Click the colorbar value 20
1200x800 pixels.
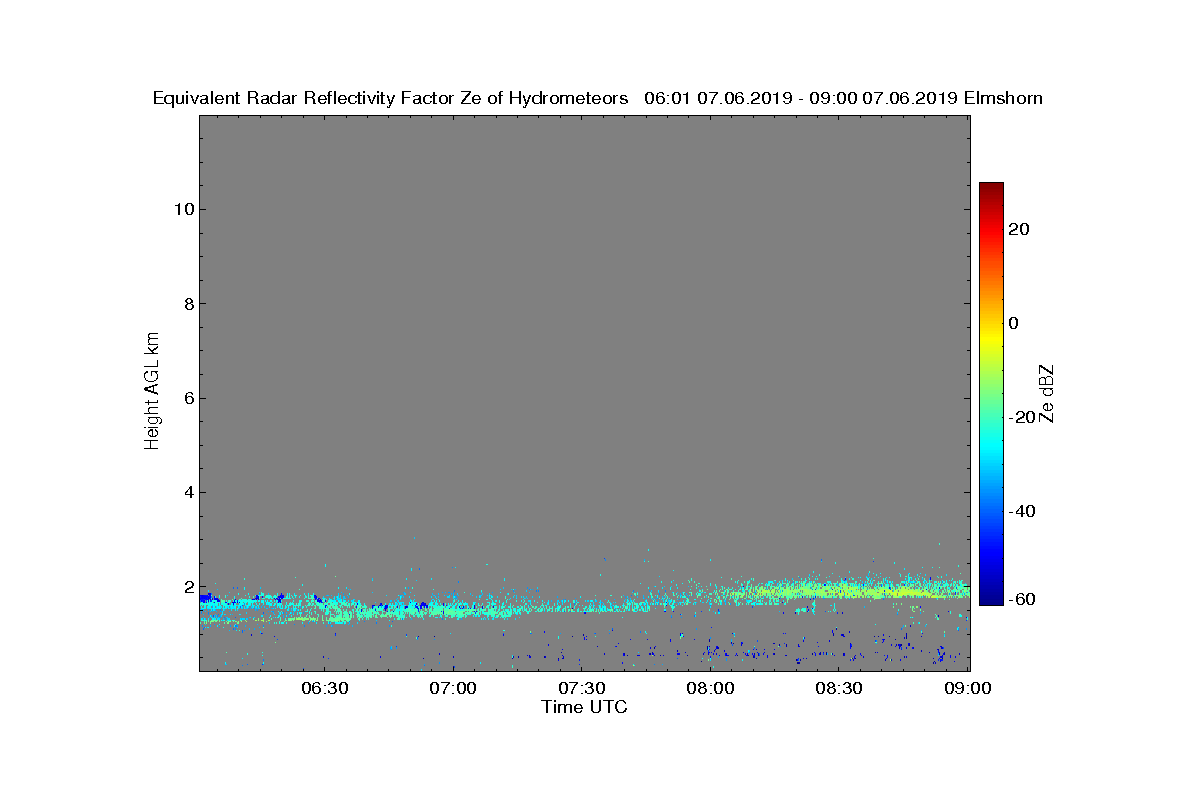pyautogui.click(x=1019, y=229)
